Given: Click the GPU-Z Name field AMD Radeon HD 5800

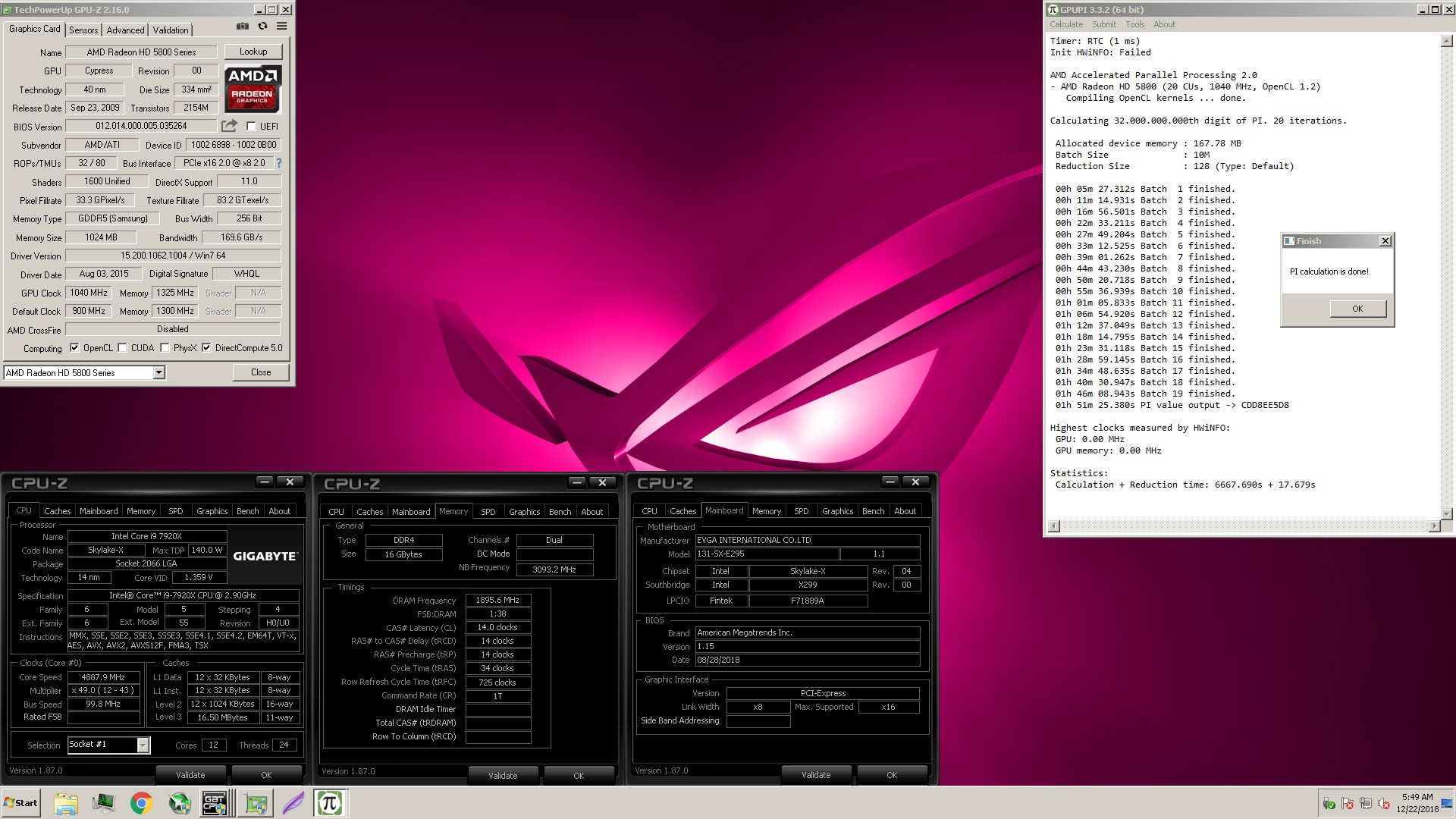Looking at the screenshot, I should pos(141,52).
